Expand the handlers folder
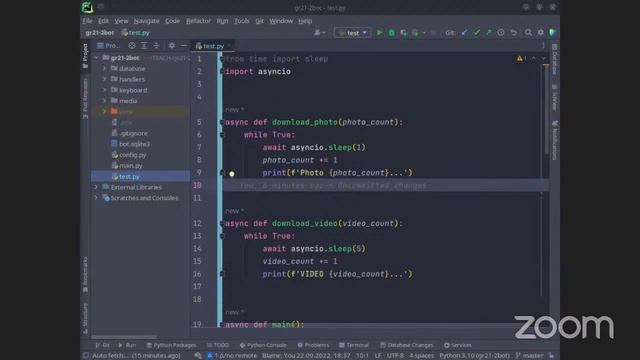This screenshot has width=640, height=360. pyautogui.click(x=104, y=79)
